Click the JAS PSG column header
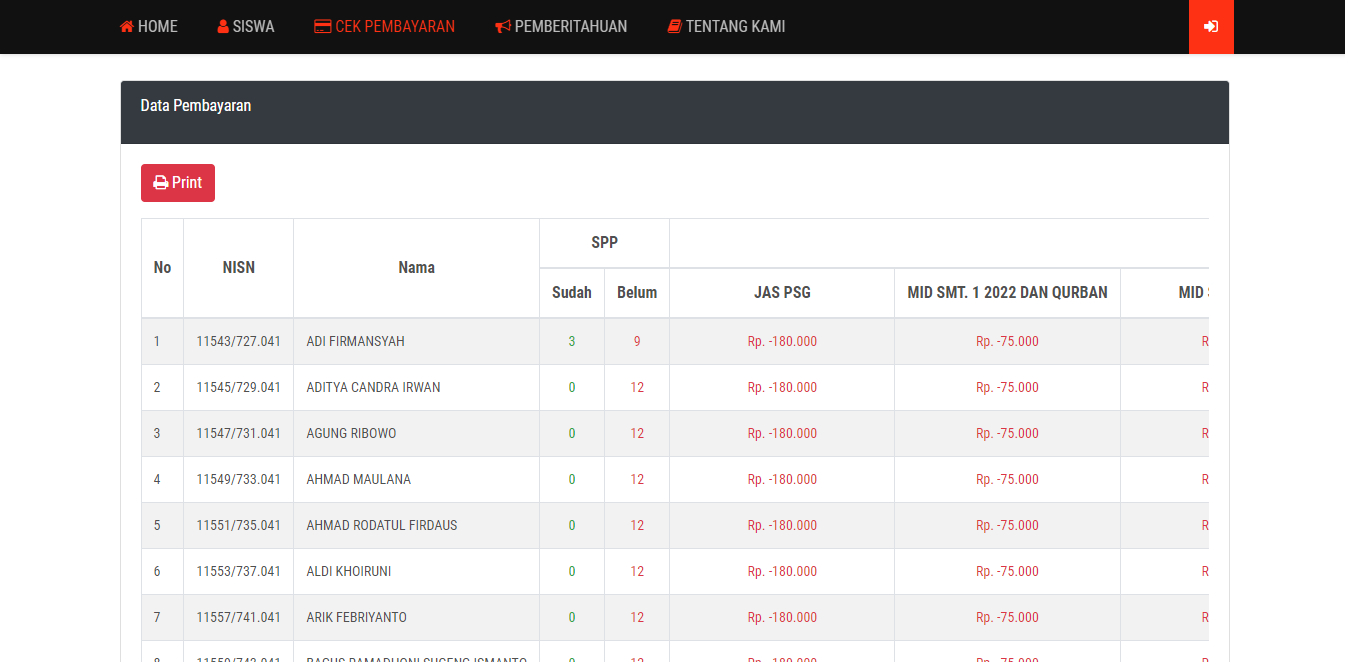 pos(782,293)
